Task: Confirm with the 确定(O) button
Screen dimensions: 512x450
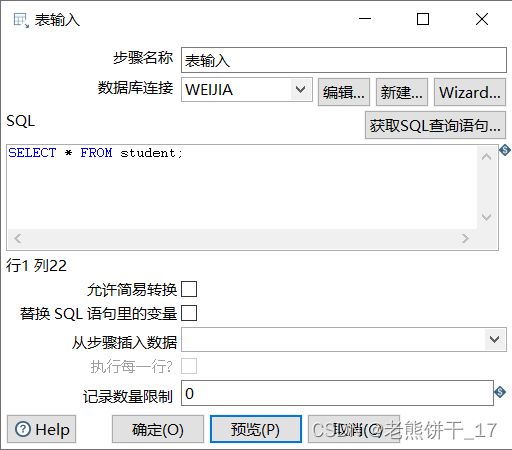Action: click(158, 429)
